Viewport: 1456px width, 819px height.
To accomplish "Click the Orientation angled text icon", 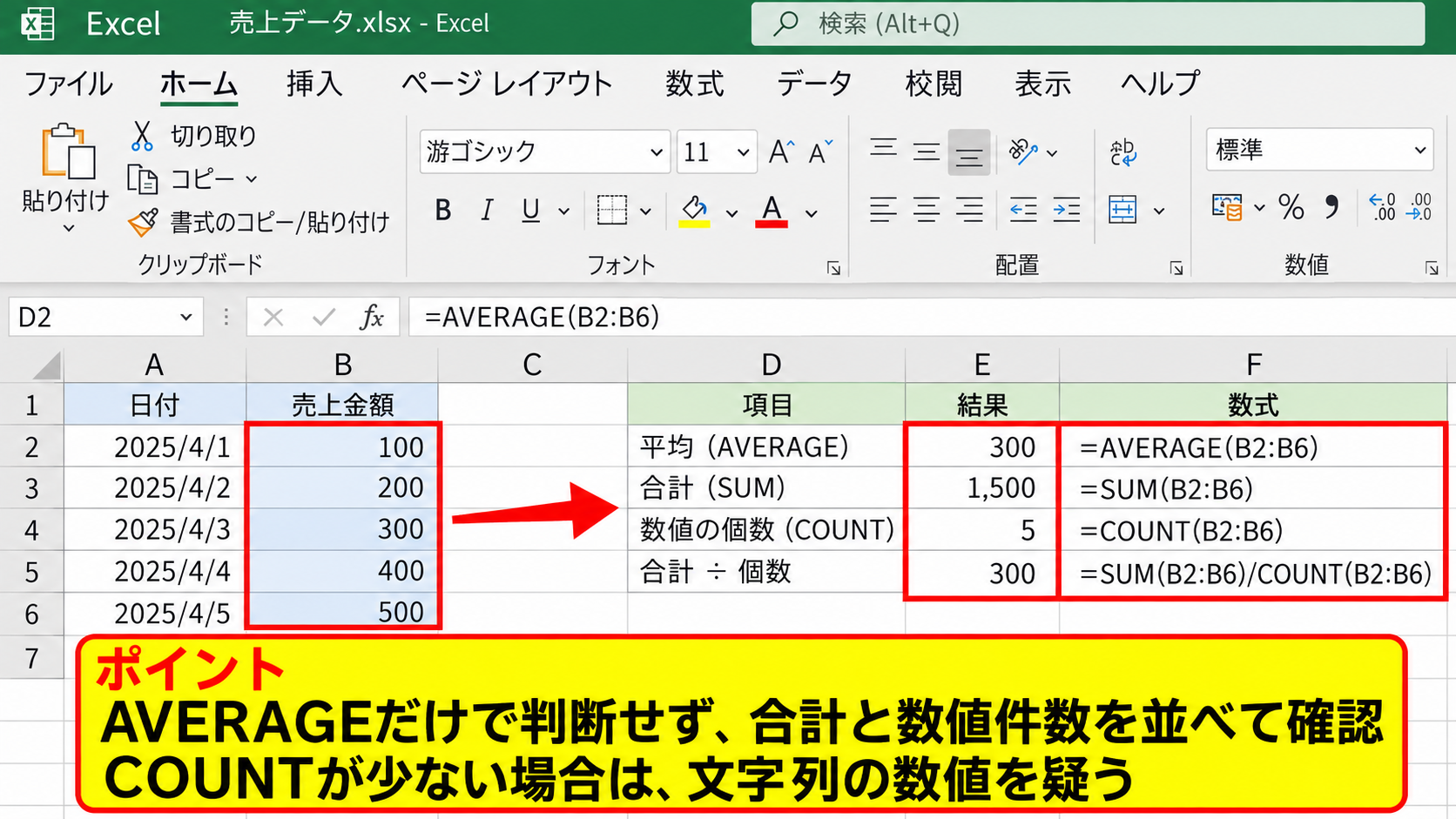I will (1022, 152).
